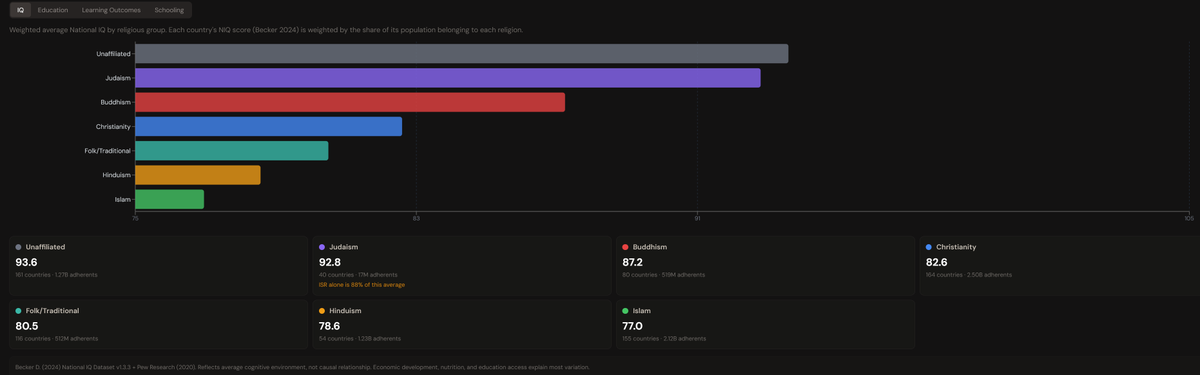Click the Folk/Traditional card title

(52, 311)
